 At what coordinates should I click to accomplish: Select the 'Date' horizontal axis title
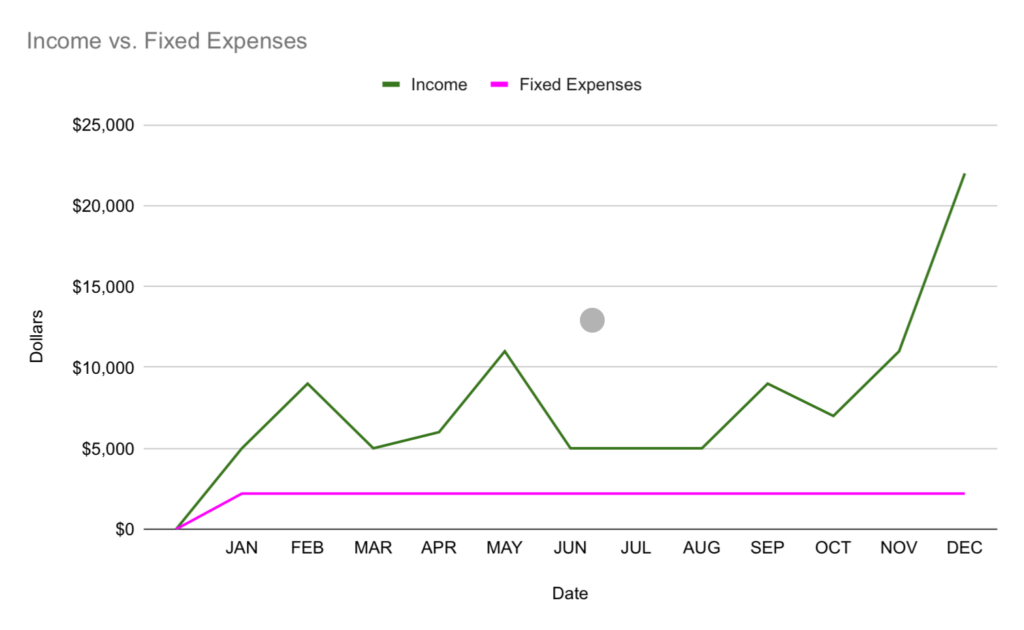[570, 594]
